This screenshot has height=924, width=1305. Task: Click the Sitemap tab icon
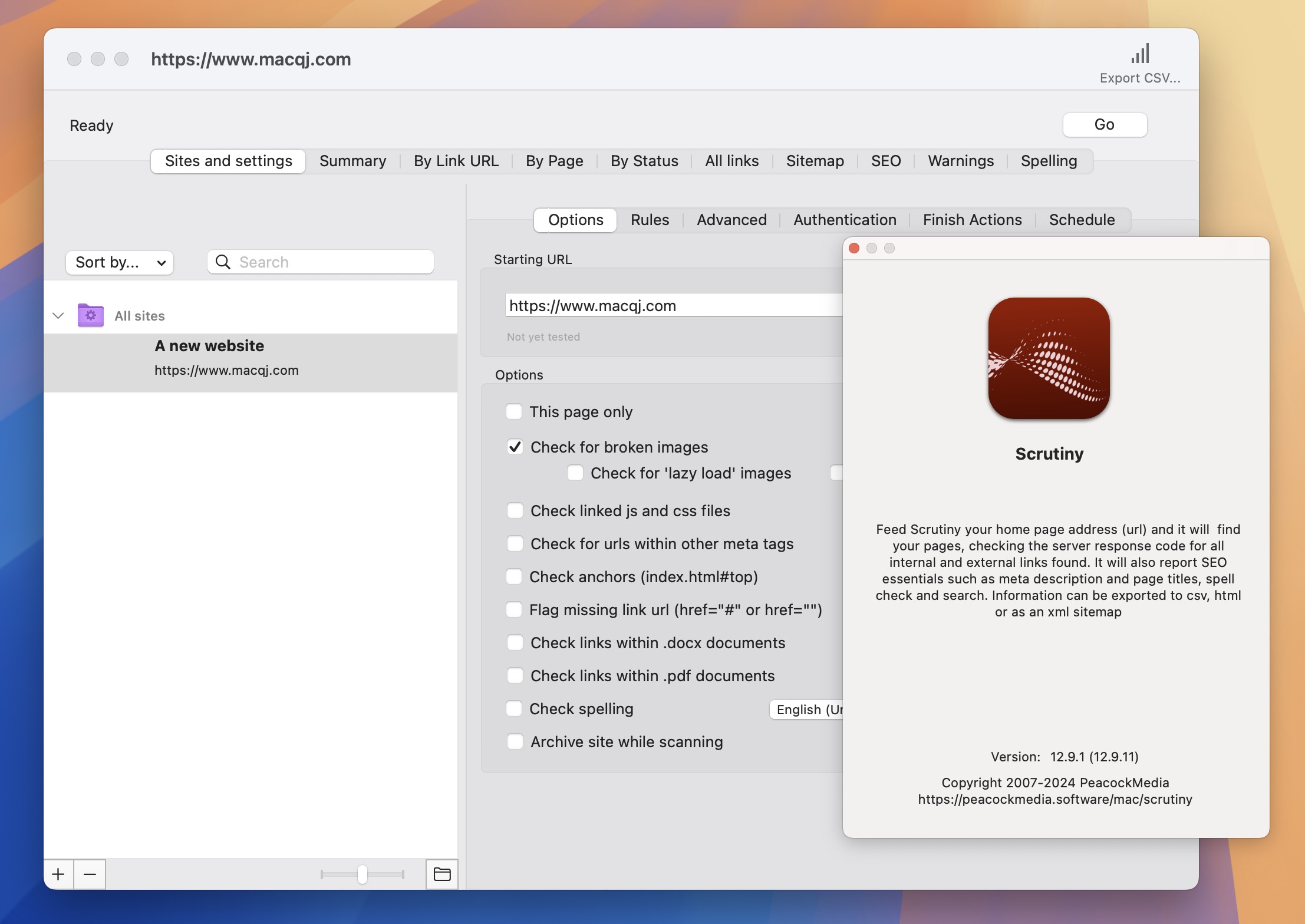coord(815,160)
